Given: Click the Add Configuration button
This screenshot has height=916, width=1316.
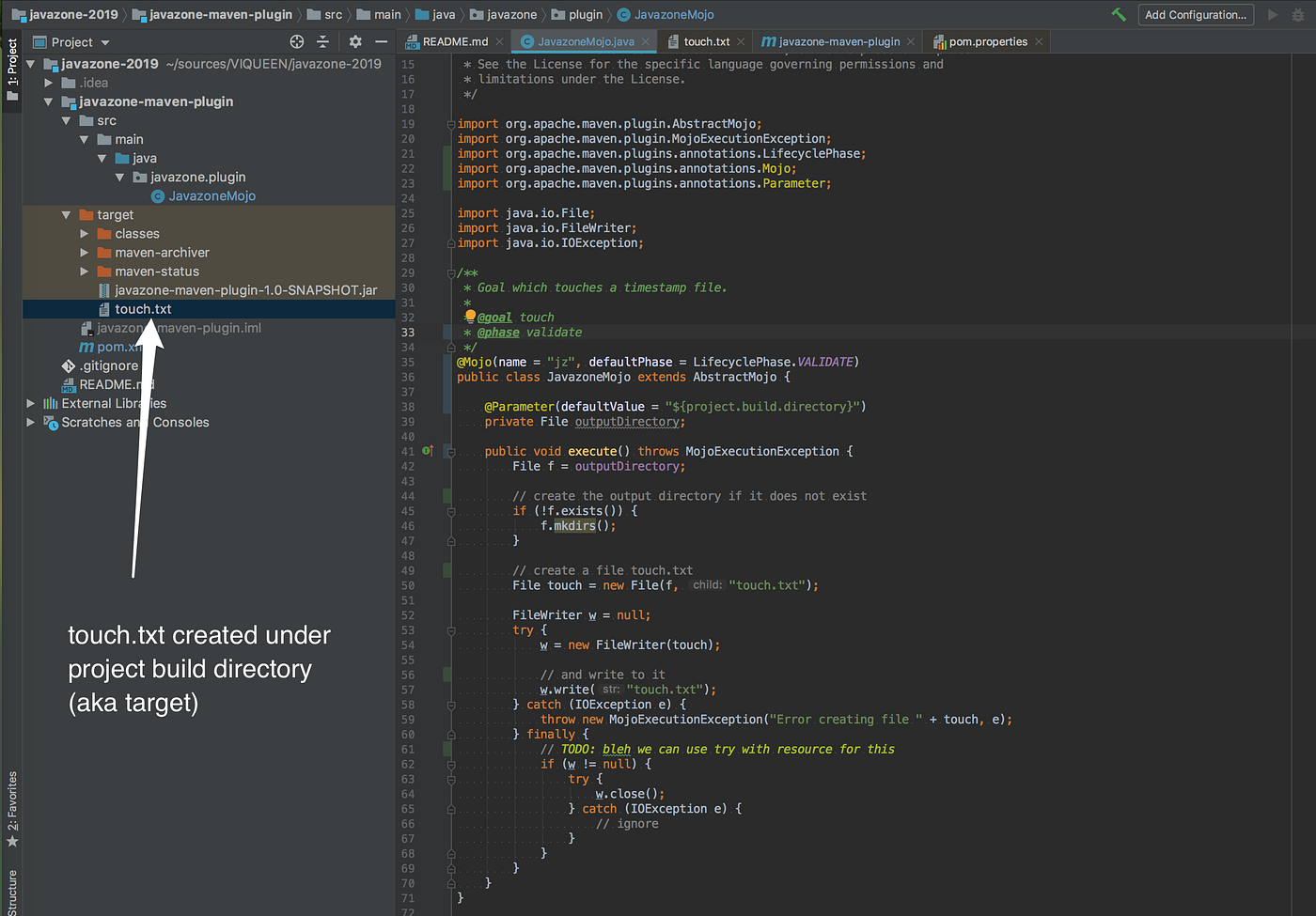Looking at the screenshot, I should click(x=1196, y=14).
